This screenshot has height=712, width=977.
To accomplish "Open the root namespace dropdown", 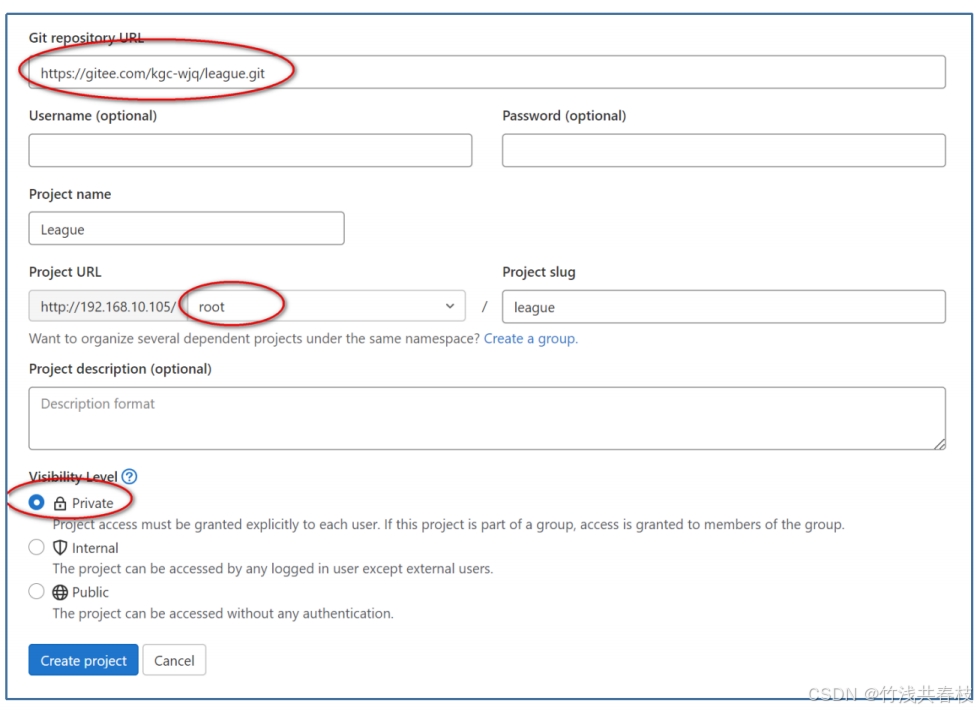I will (326, 306).
